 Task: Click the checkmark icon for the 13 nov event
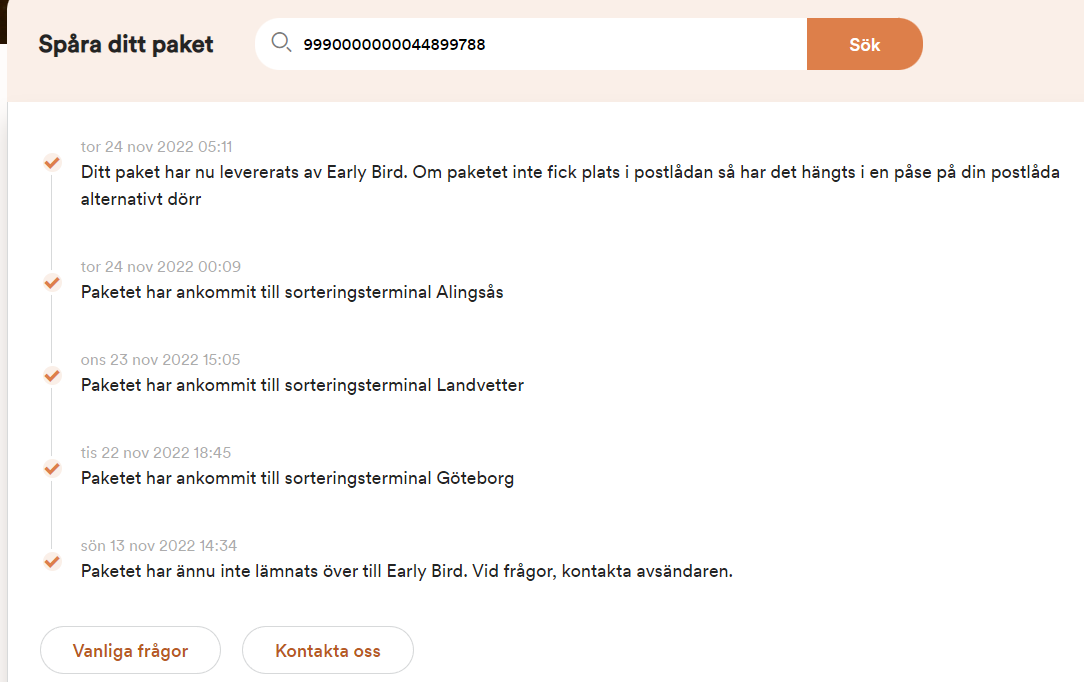pyautogui.click(x=52, y=561)
